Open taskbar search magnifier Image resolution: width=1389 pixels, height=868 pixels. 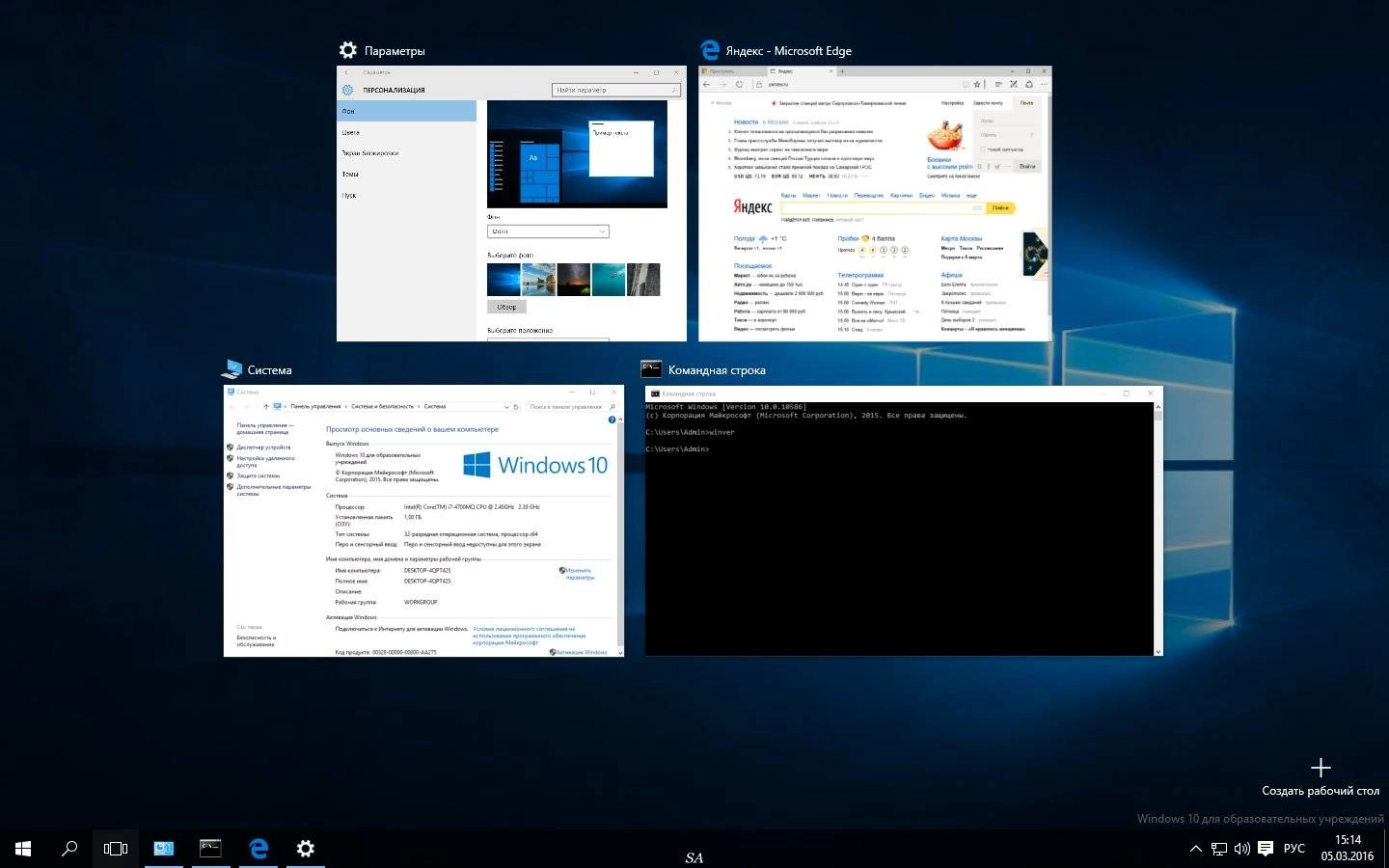[69, 849]
